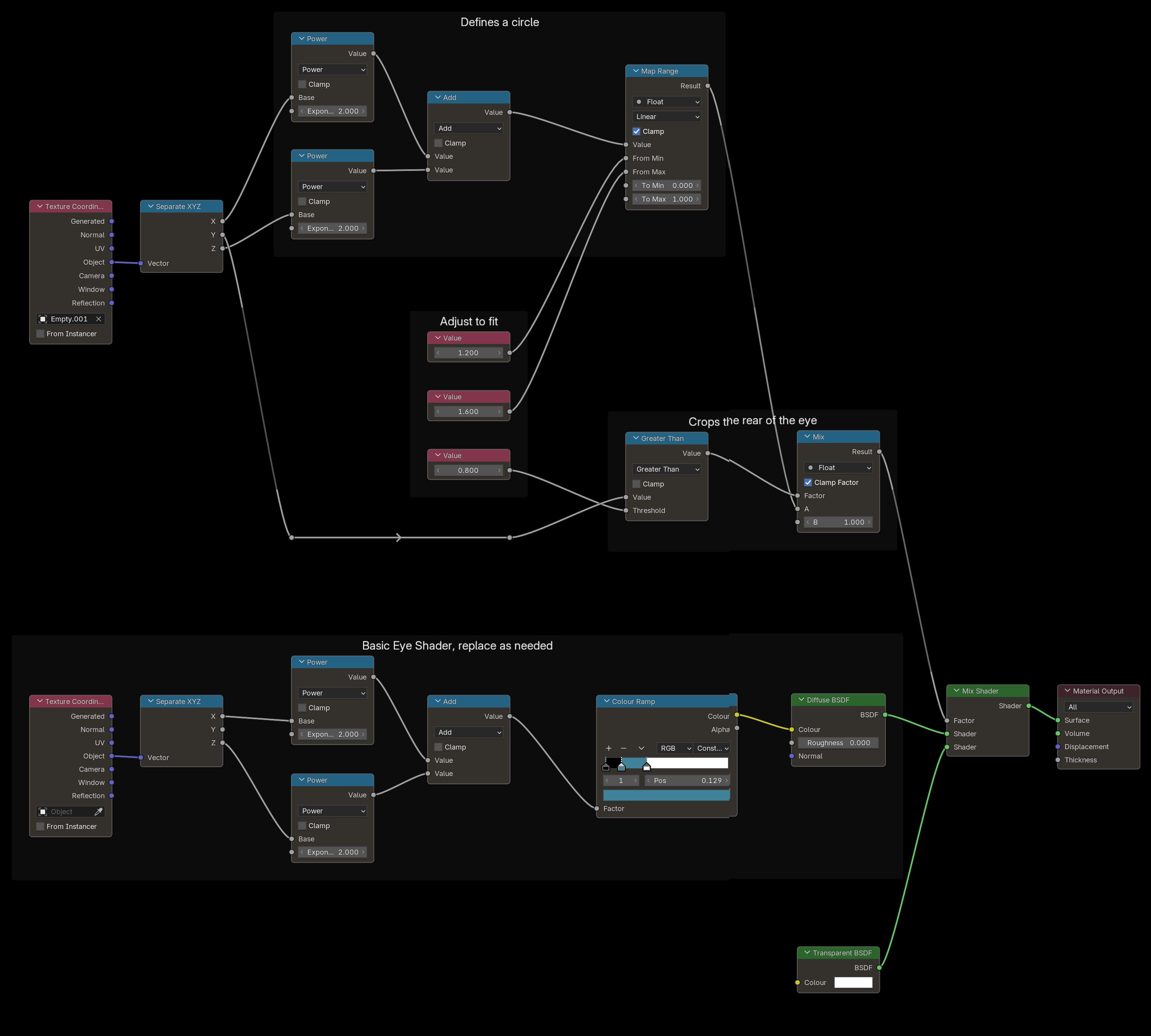
Task: Open the Greater Than operation dropdown
Action: (667, 469)
